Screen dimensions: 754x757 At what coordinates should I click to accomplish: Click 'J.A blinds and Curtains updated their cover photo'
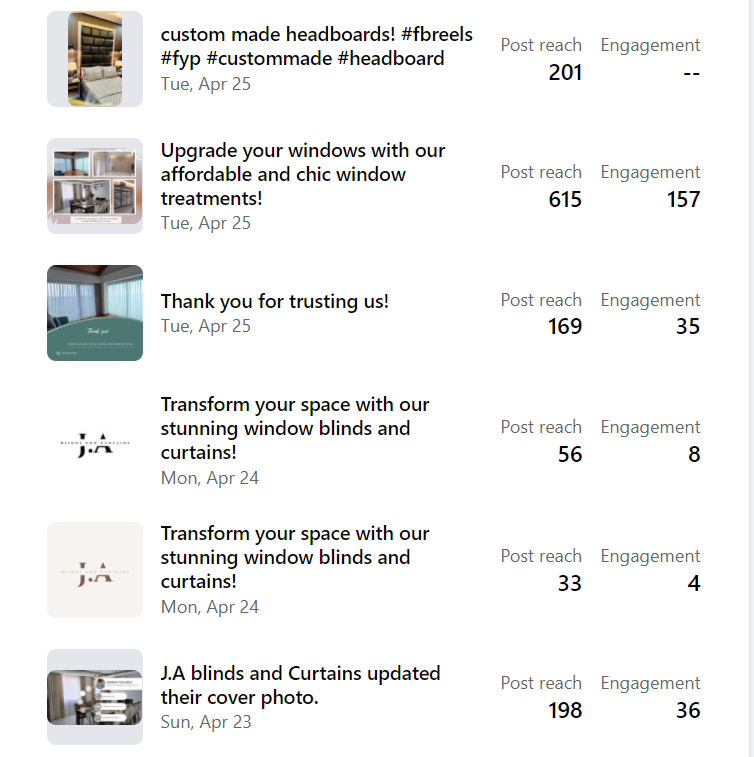[300, 685]
